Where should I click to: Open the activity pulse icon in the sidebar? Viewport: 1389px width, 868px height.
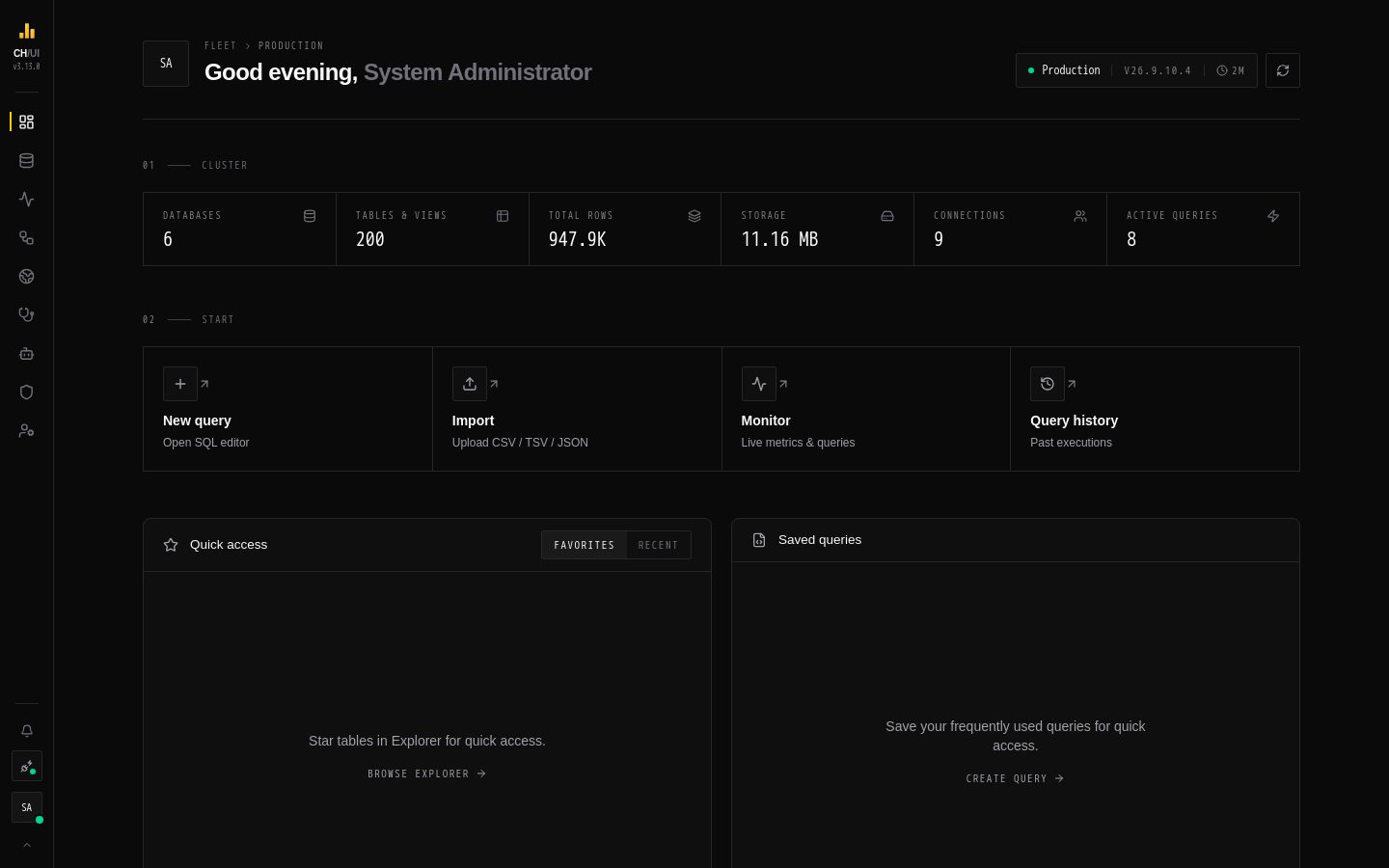pos(27,200)
